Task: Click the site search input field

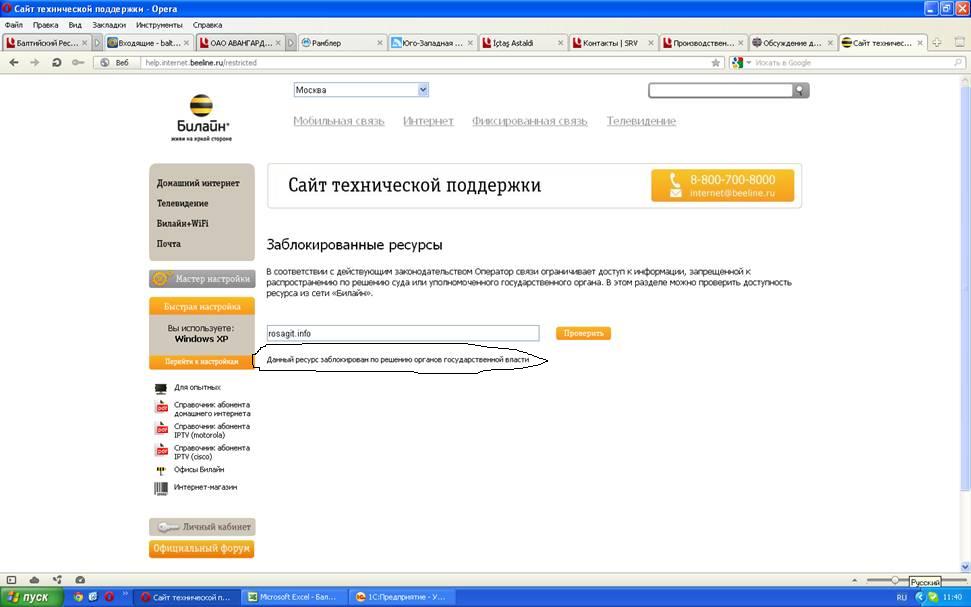Action: [x=721, y=90]
